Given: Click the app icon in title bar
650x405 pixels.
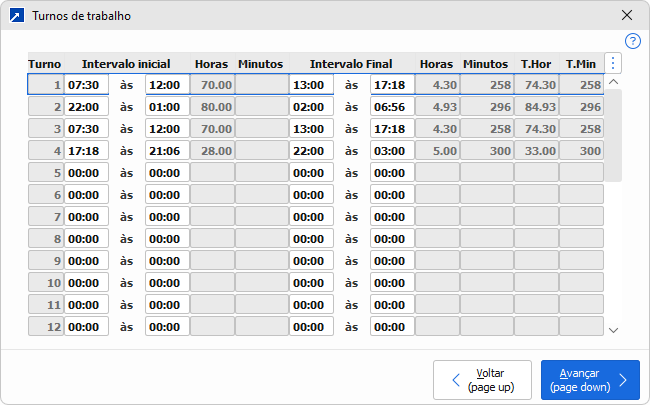Looking at the screenshot, I should click(x=16, y=16).
